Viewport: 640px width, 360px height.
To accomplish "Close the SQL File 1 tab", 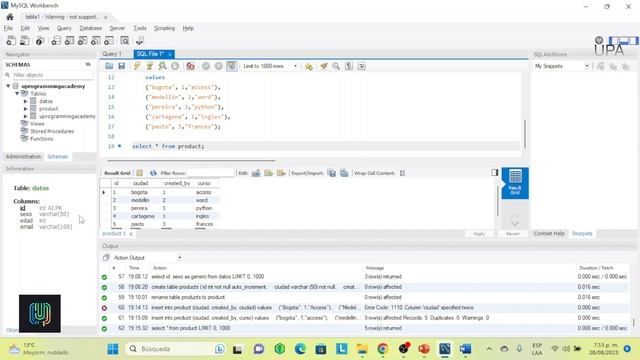I will (x=170, y=54).
